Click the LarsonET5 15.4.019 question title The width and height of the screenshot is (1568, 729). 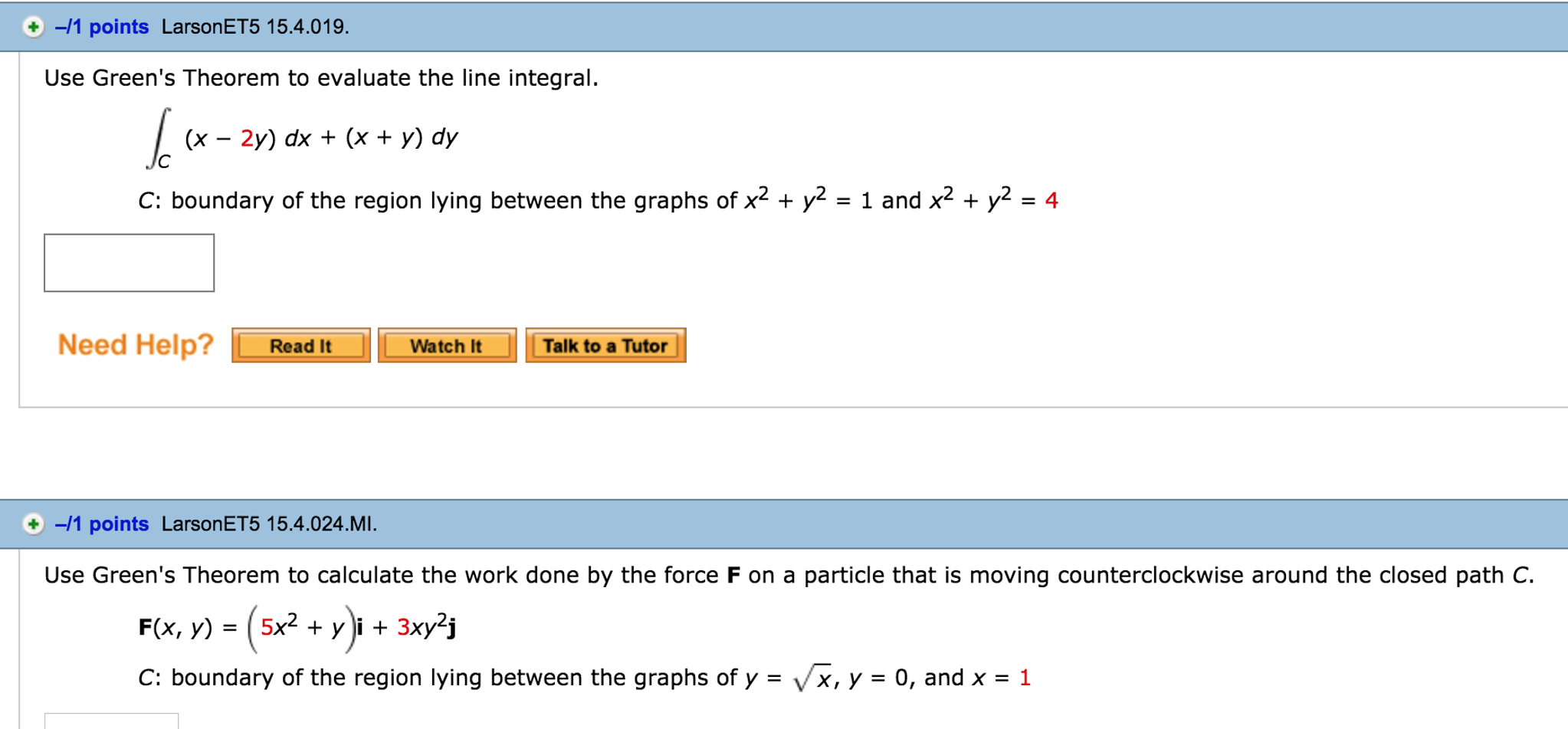[x=255, y=25]
